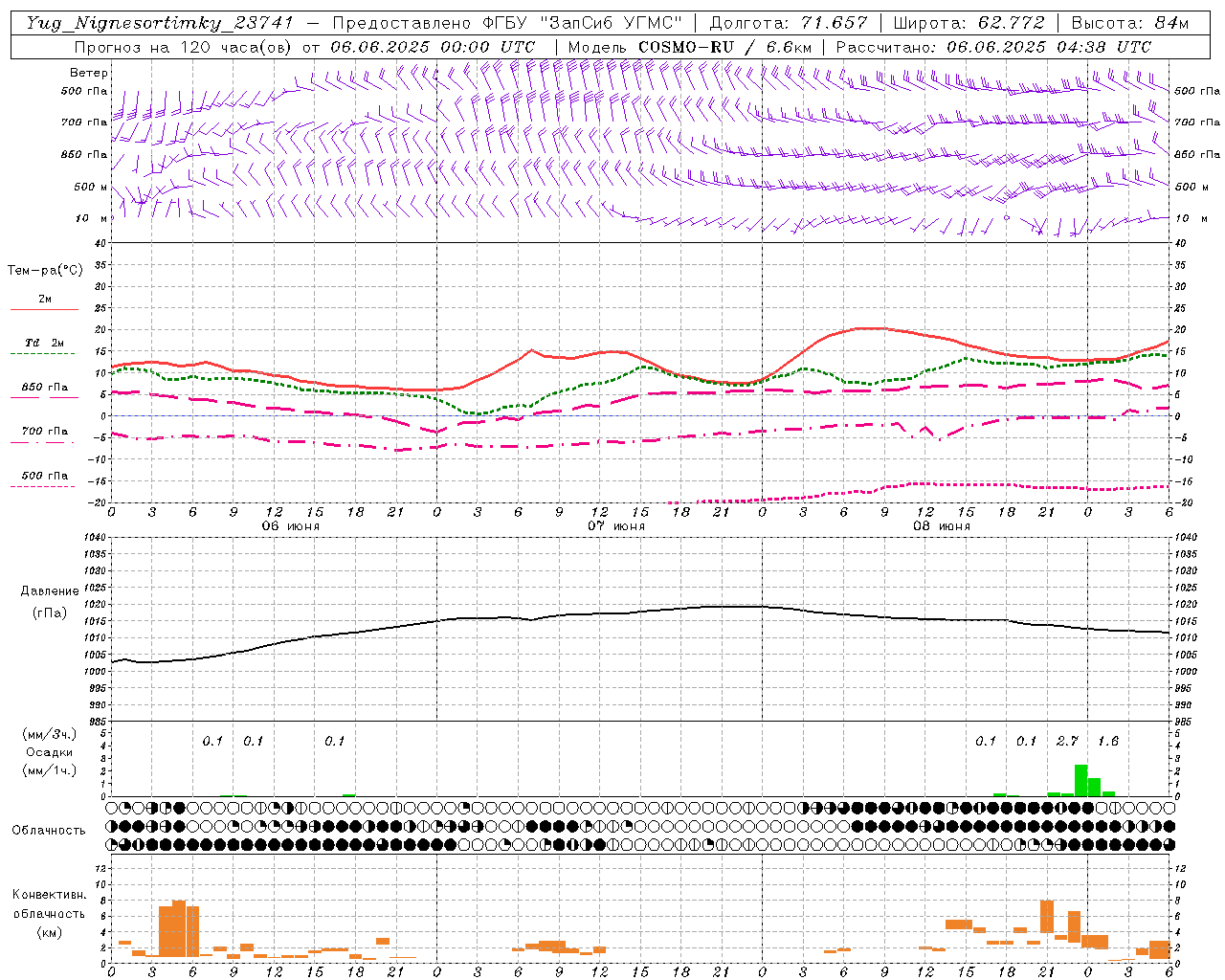Viewport: 1225px width, 980px height.
Task: Click the station name Yug_Nignesortimky_23741
Action: click(x=159, y=23)
